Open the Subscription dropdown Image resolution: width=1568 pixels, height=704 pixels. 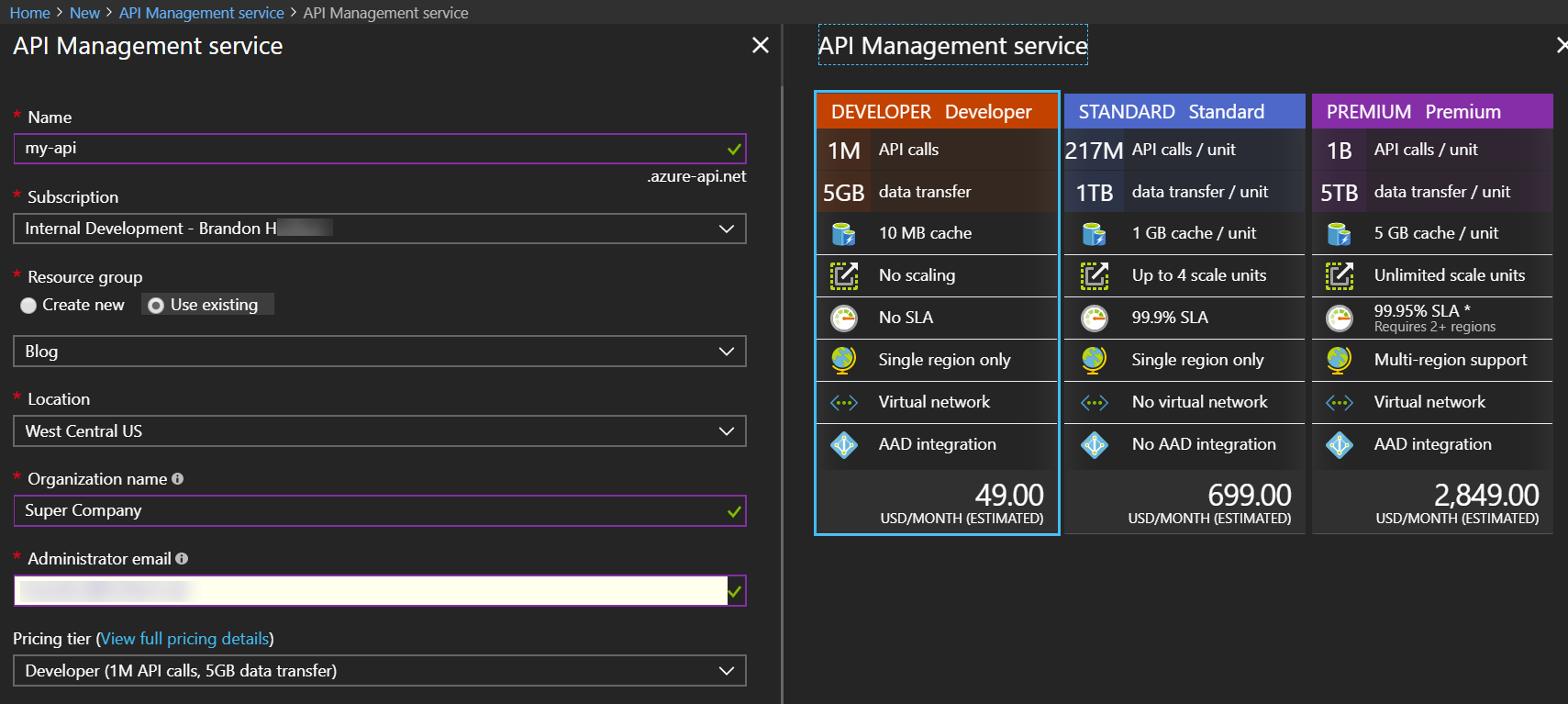(x=380, y=229)
